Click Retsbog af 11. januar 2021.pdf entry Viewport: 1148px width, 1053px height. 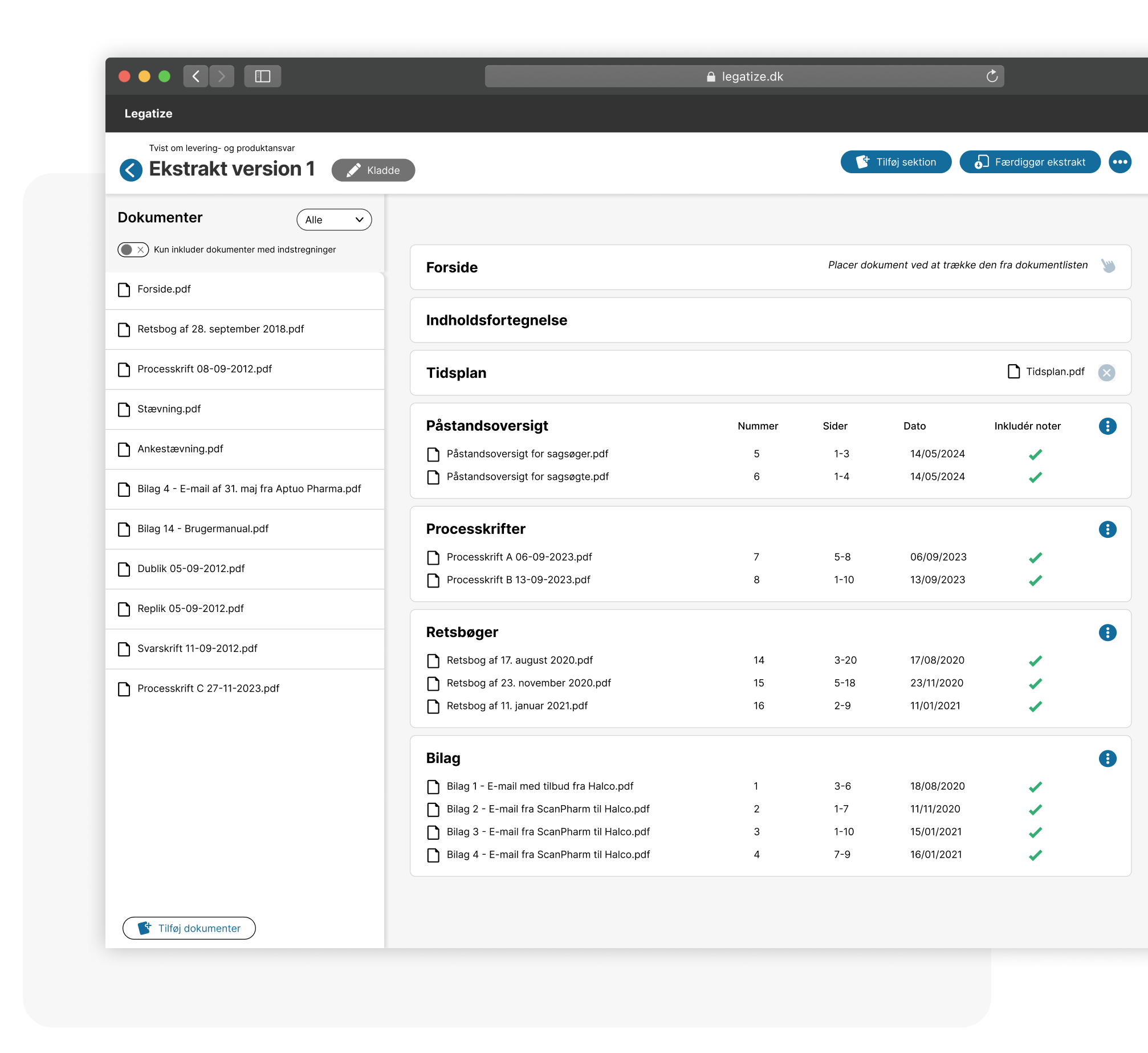(x=517, y=705)
